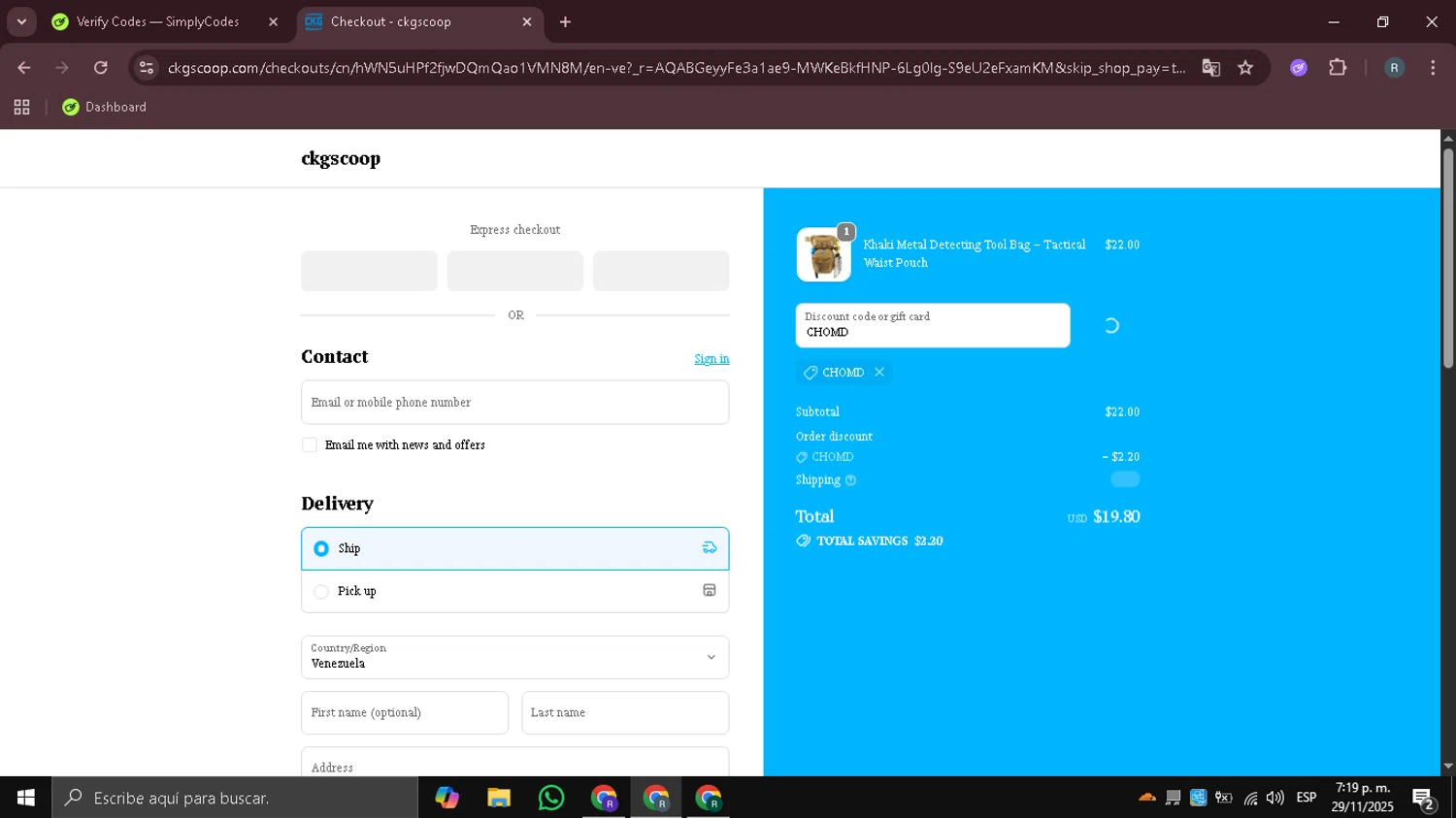The width and height of the screenshot is (1456, 818).
Task: Click the Pick up store icon
Action: click(710, 591)
